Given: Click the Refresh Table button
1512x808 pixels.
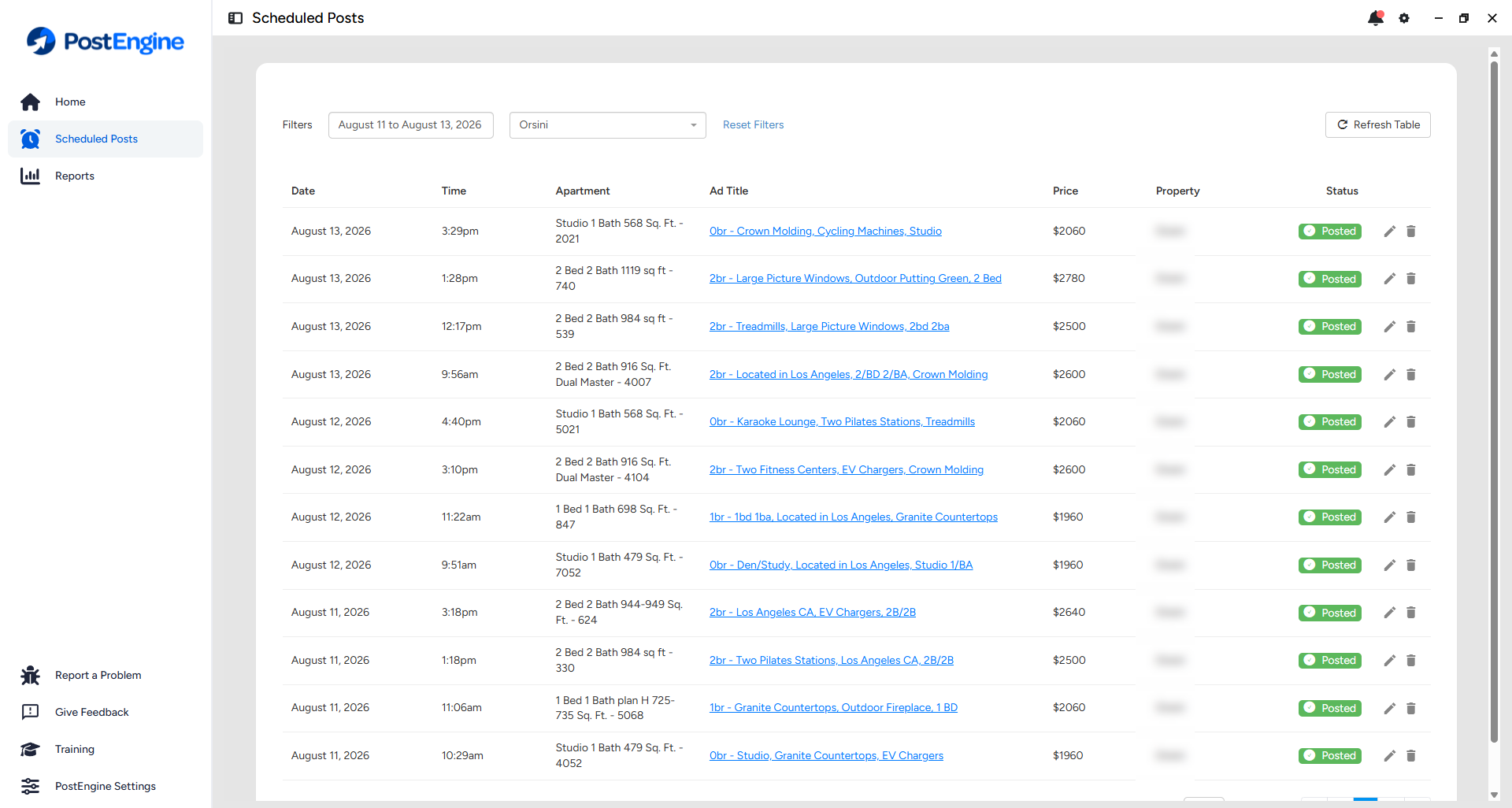Looking at the screenshot, I should 1377,125.
